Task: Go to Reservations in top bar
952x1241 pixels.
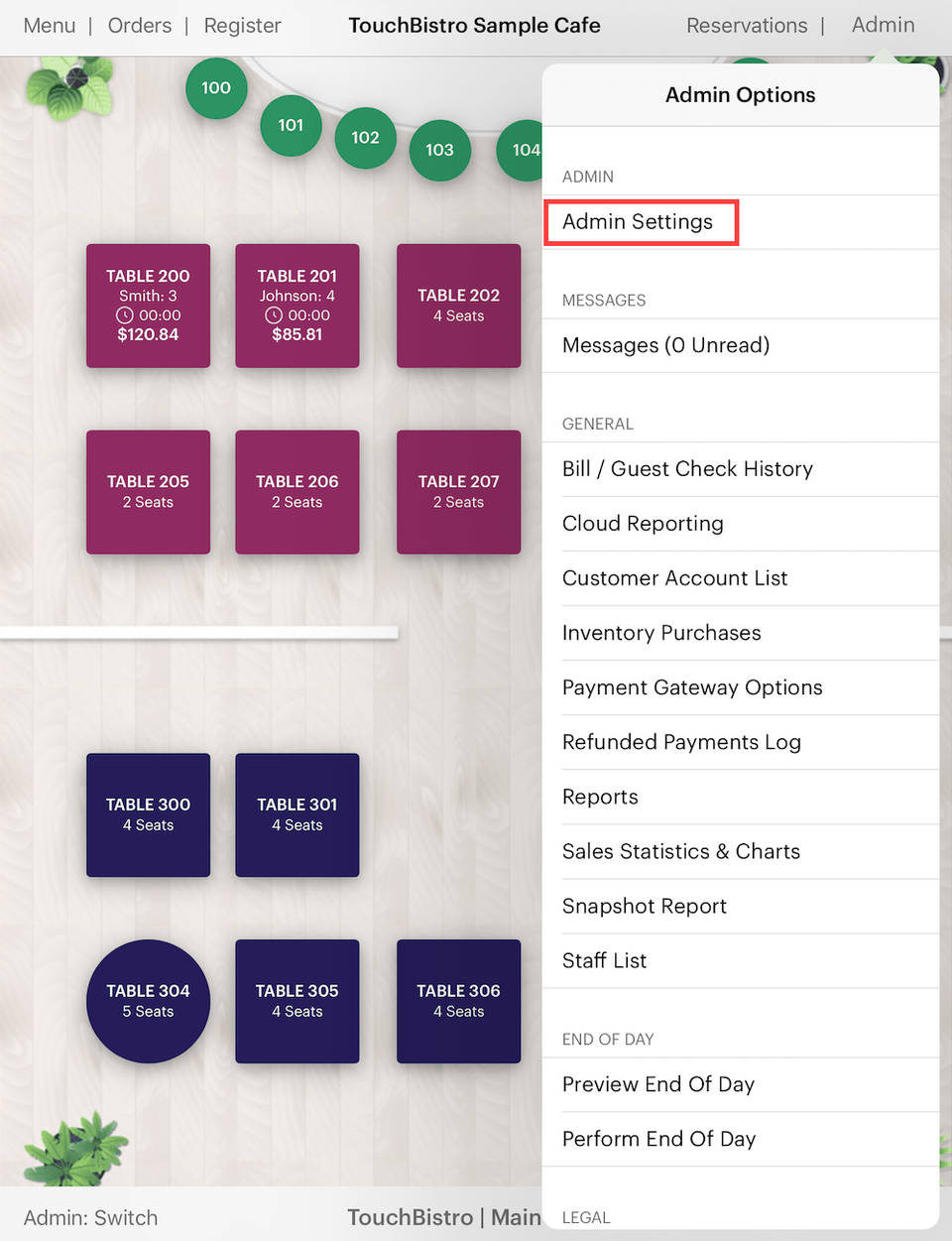Action: (747, 26)
